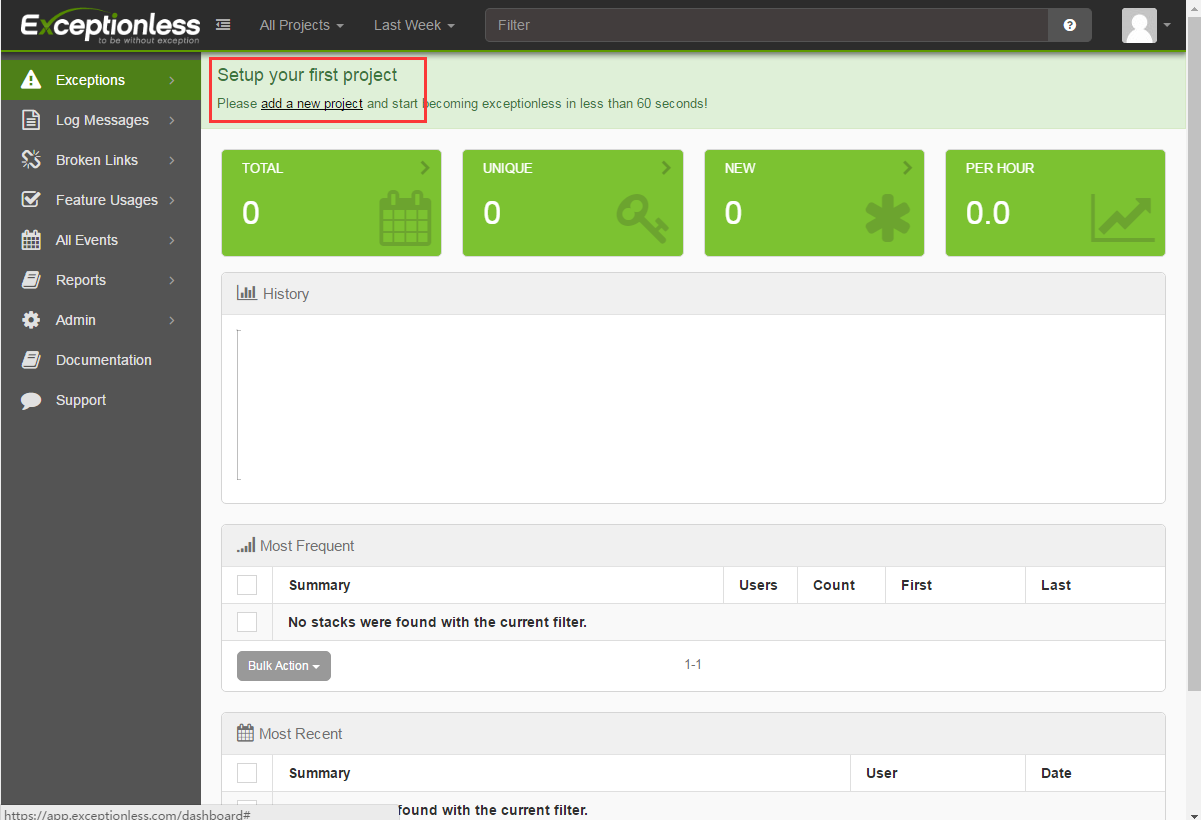Click the asterisk icon in the NEW tile
This screenshot has width=1201, height=820.
887,219
